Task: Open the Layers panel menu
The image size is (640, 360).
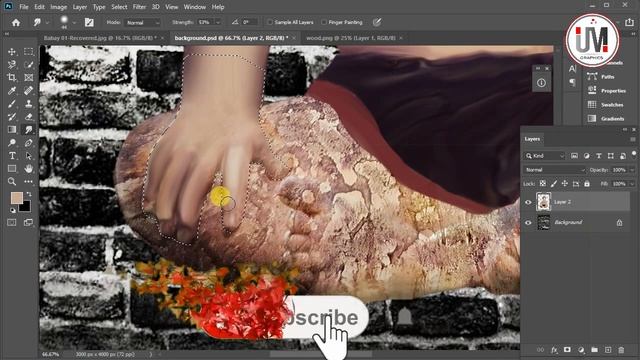Action: coord(633,139)
